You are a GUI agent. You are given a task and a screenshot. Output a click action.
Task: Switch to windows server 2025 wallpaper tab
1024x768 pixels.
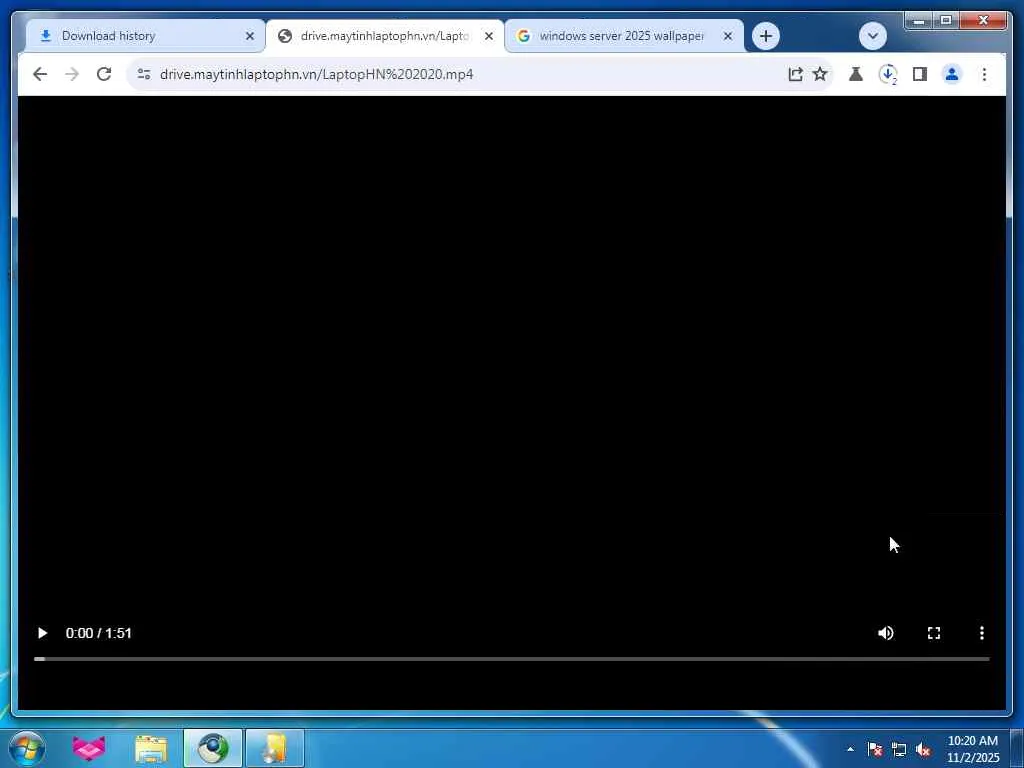[x=624, y=36]
